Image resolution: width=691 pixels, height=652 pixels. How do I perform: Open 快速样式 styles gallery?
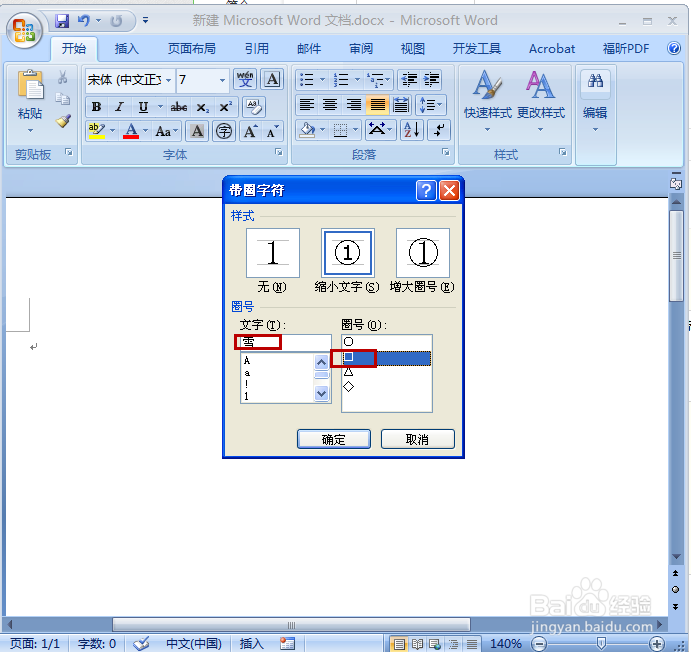487,100
